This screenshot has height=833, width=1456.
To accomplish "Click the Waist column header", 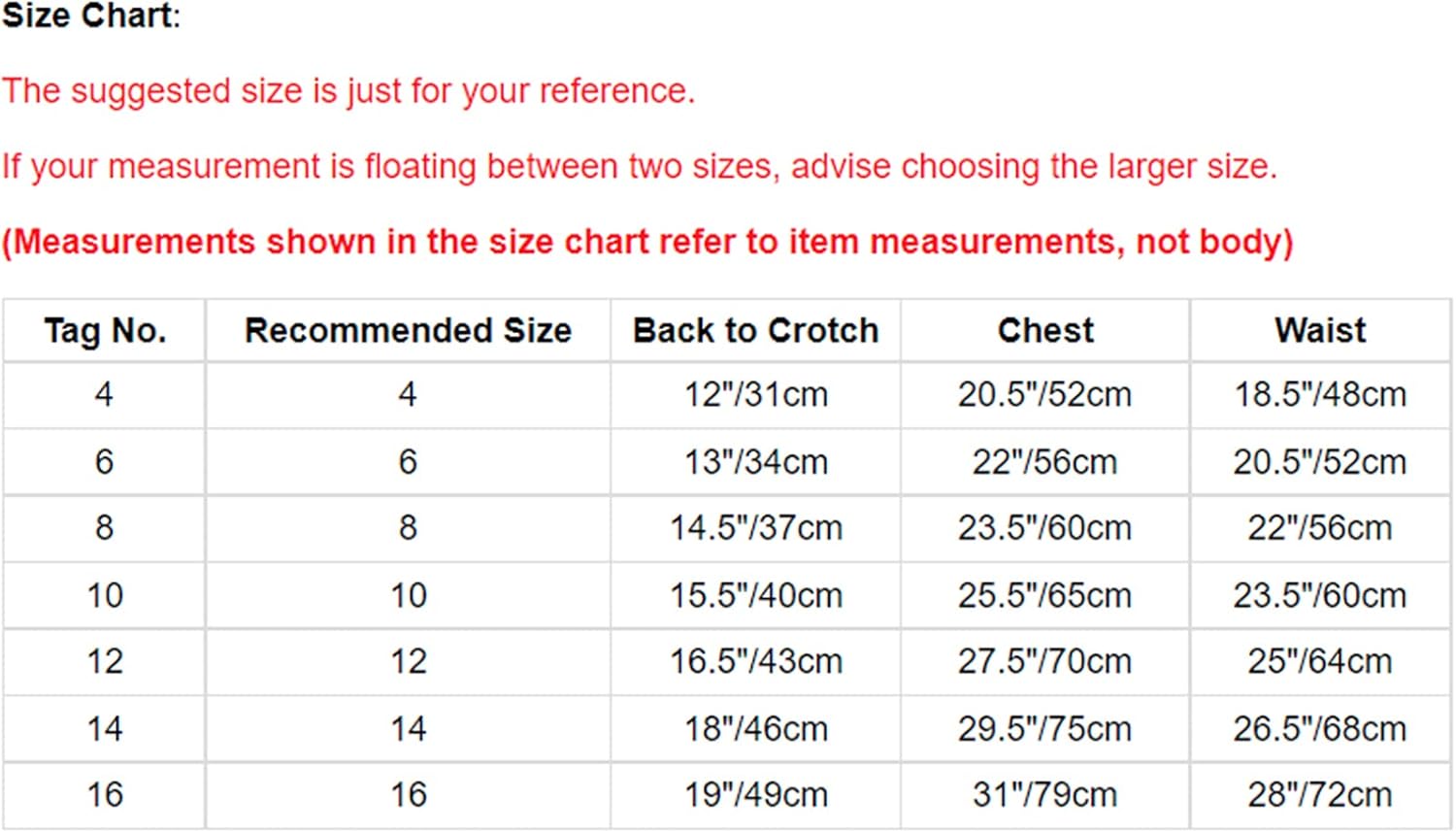I will (1320, 331).
